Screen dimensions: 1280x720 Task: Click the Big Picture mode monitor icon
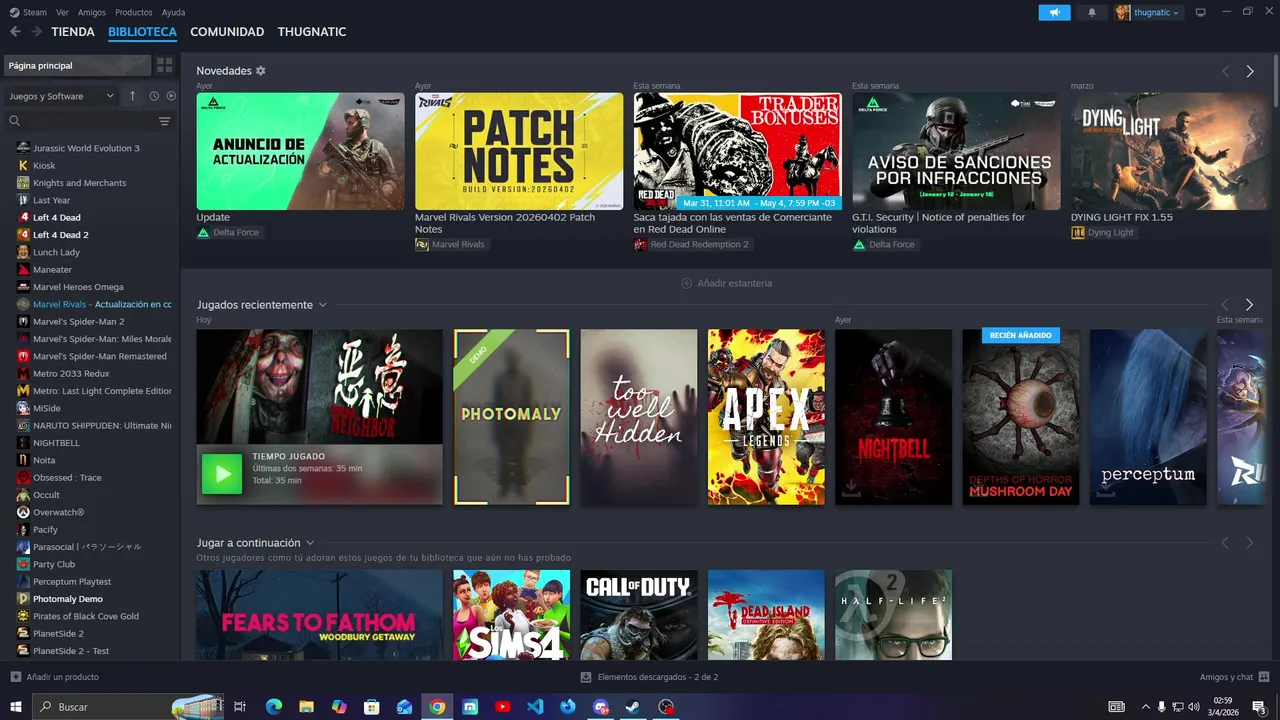(x=1201, y=12)
